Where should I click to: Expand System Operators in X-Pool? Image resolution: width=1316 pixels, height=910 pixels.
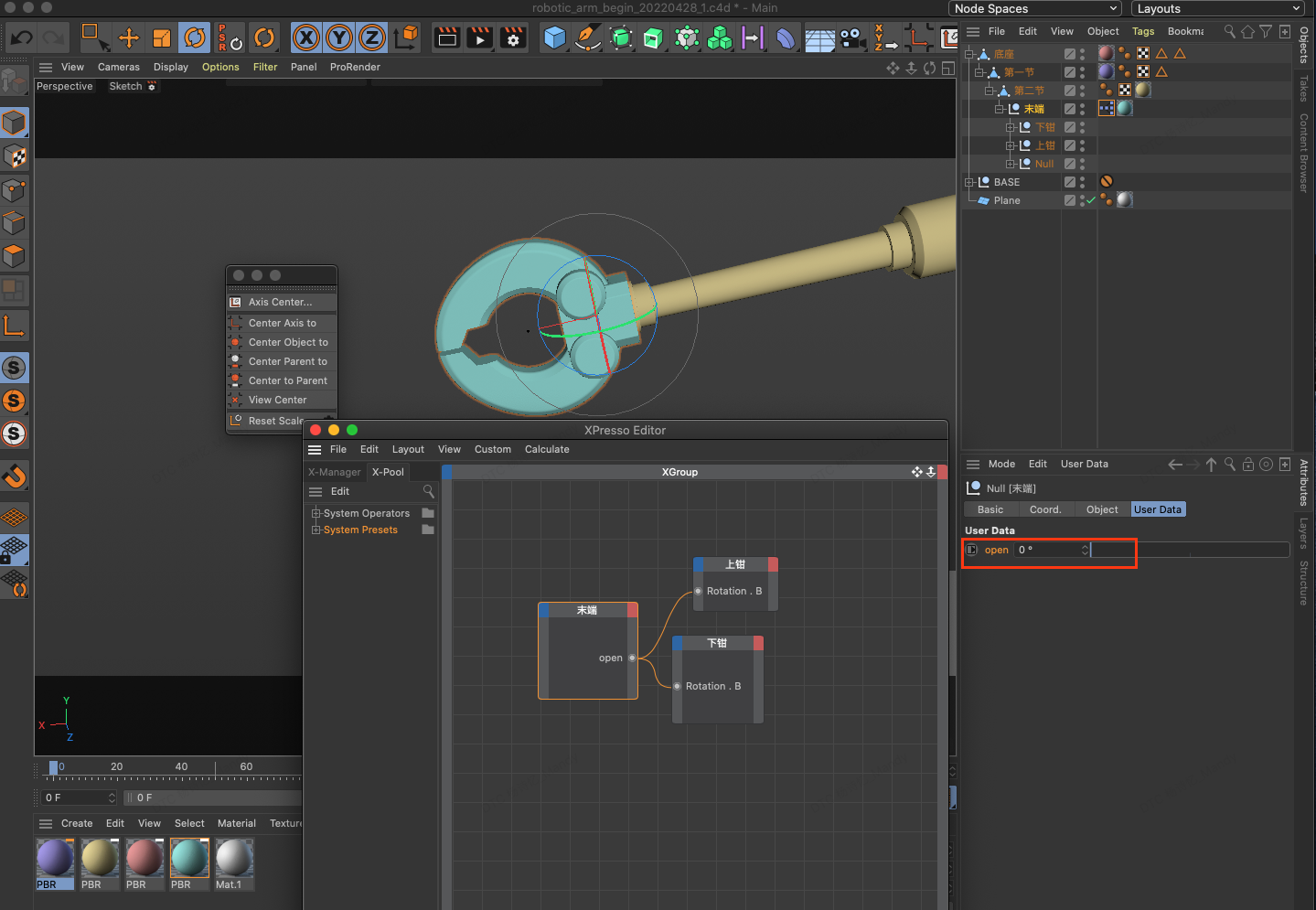[316, 513]
